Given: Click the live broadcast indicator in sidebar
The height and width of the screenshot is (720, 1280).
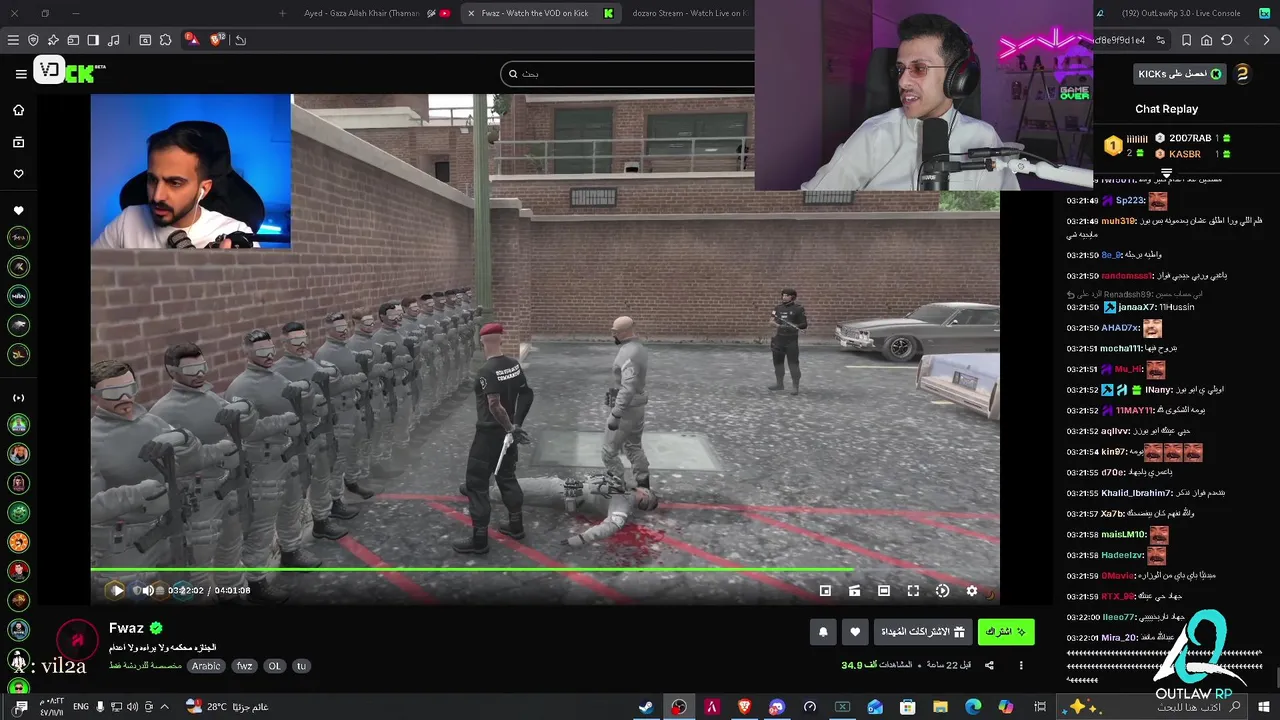Looking at the screenshot, I should (18, 397).
